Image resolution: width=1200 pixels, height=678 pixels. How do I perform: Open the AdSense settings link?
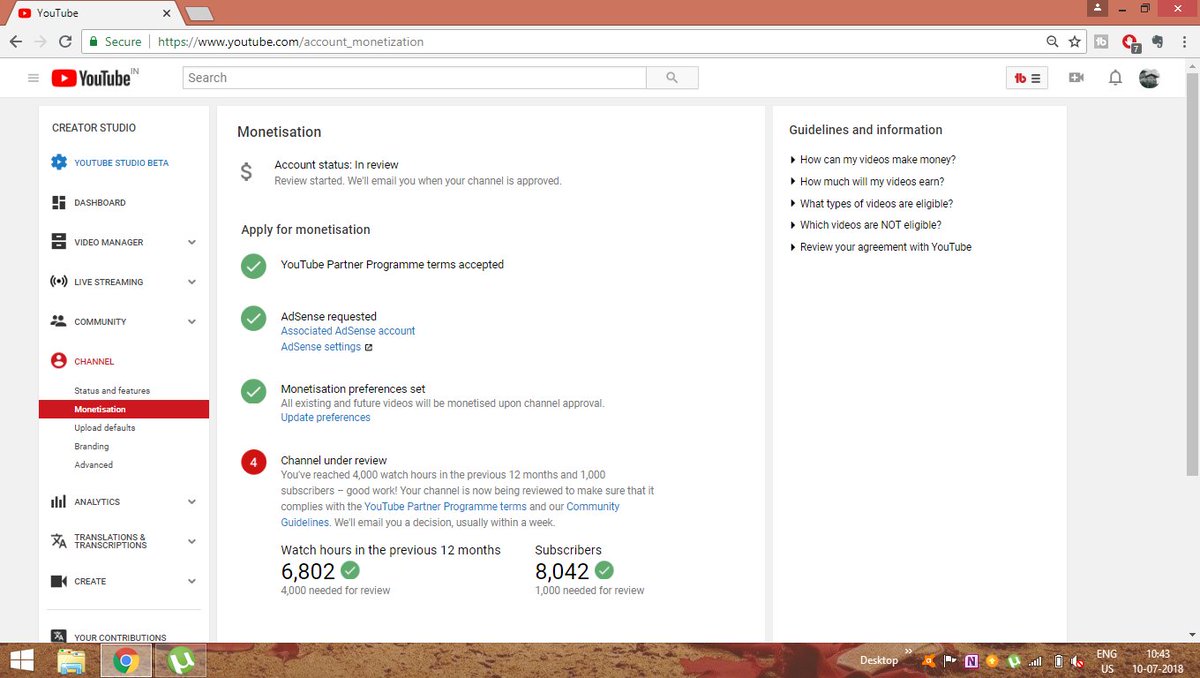pyautogui.click(x=321, y=347)
